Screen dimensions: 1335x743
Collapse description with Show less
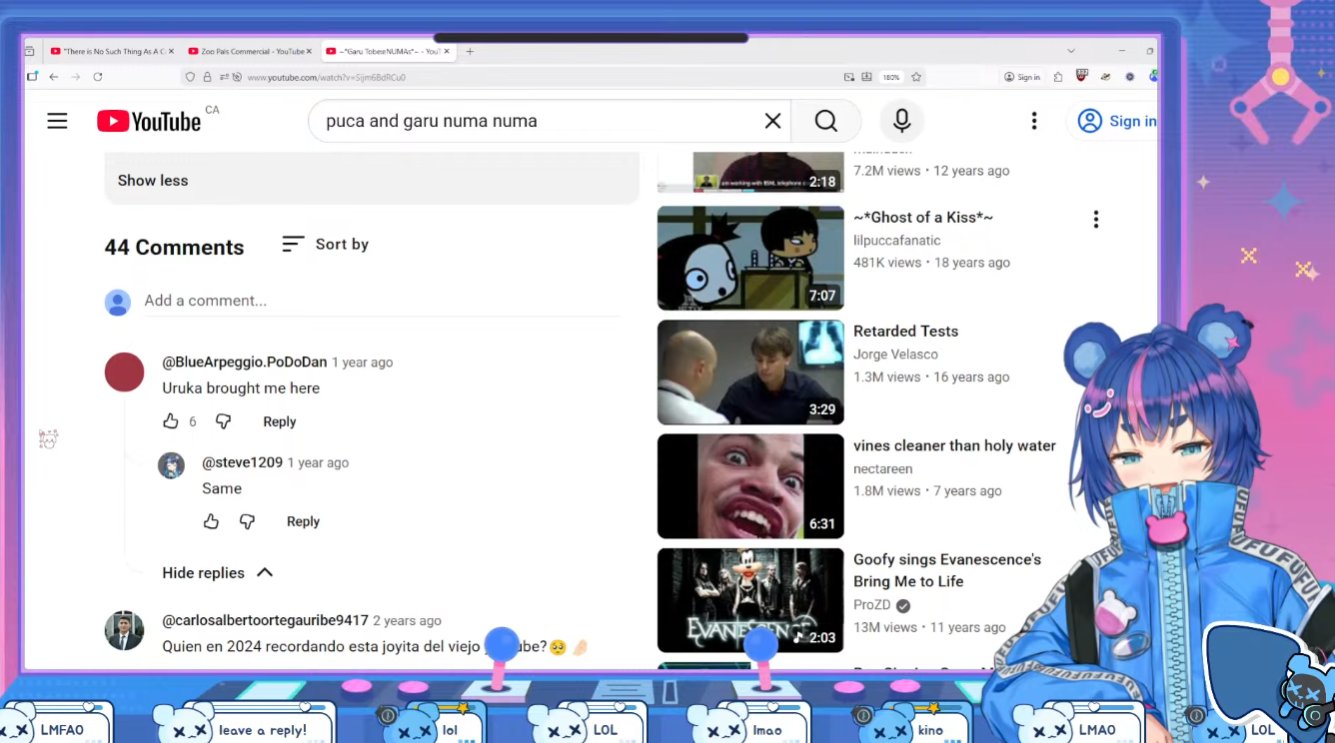(x=153, y=181)
